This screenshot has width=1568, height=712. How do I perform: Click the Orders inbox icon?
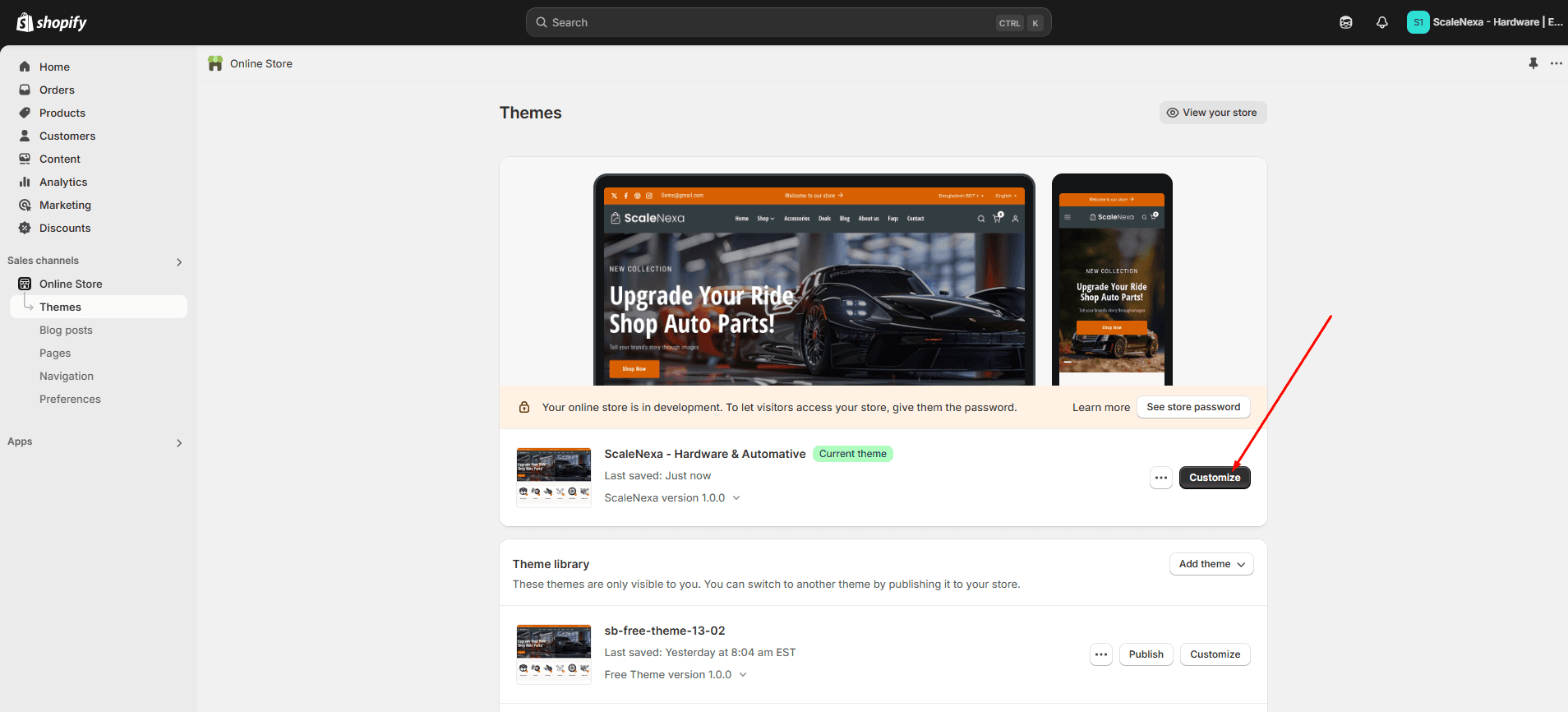pos(25,90)
